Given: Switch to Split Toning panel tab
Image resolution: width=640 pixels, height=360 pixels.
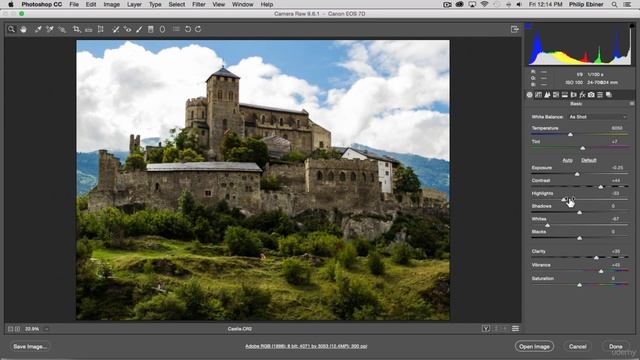Looking at the screenshot, I should pos(565,95).
